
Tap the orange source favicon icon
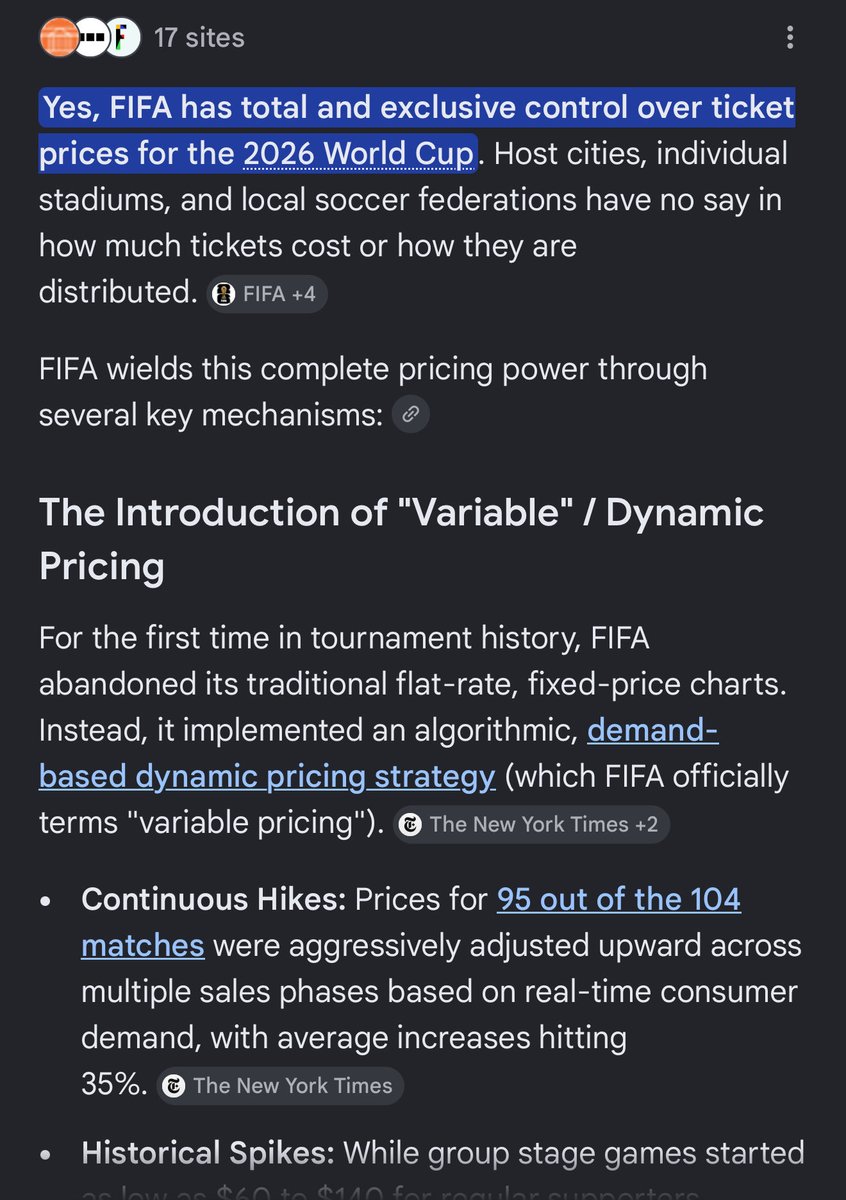click(x=57, y=38)
